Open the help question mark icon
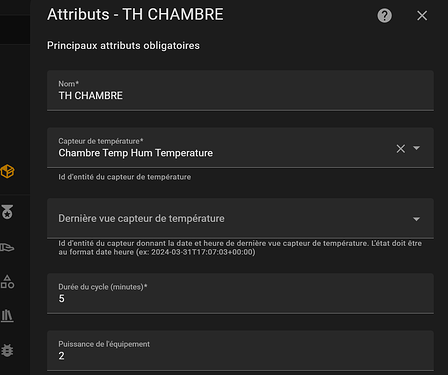 tap(384, 15)
